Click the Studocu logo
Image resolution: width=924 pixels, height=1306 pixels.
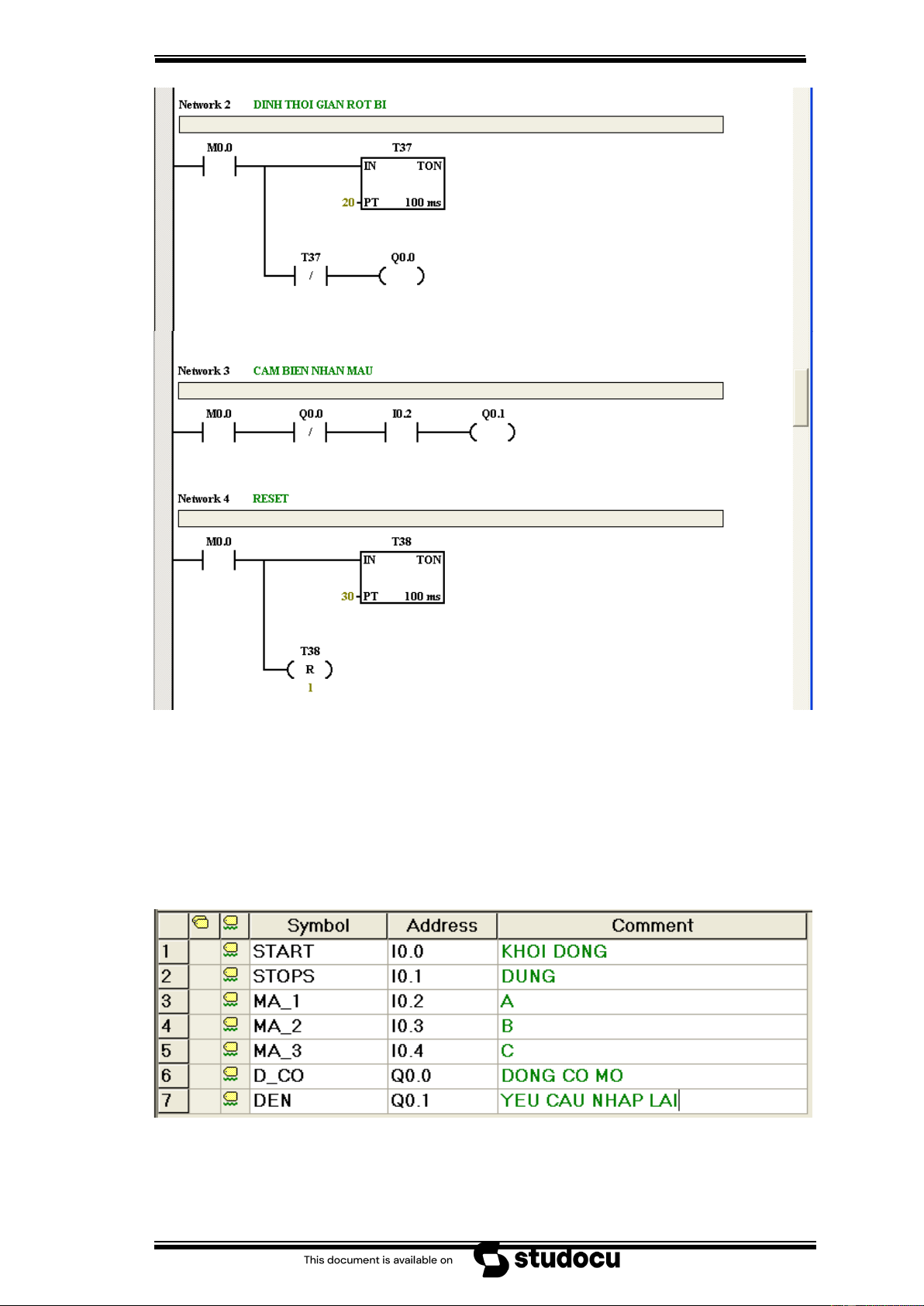(x=547, y=1259)
